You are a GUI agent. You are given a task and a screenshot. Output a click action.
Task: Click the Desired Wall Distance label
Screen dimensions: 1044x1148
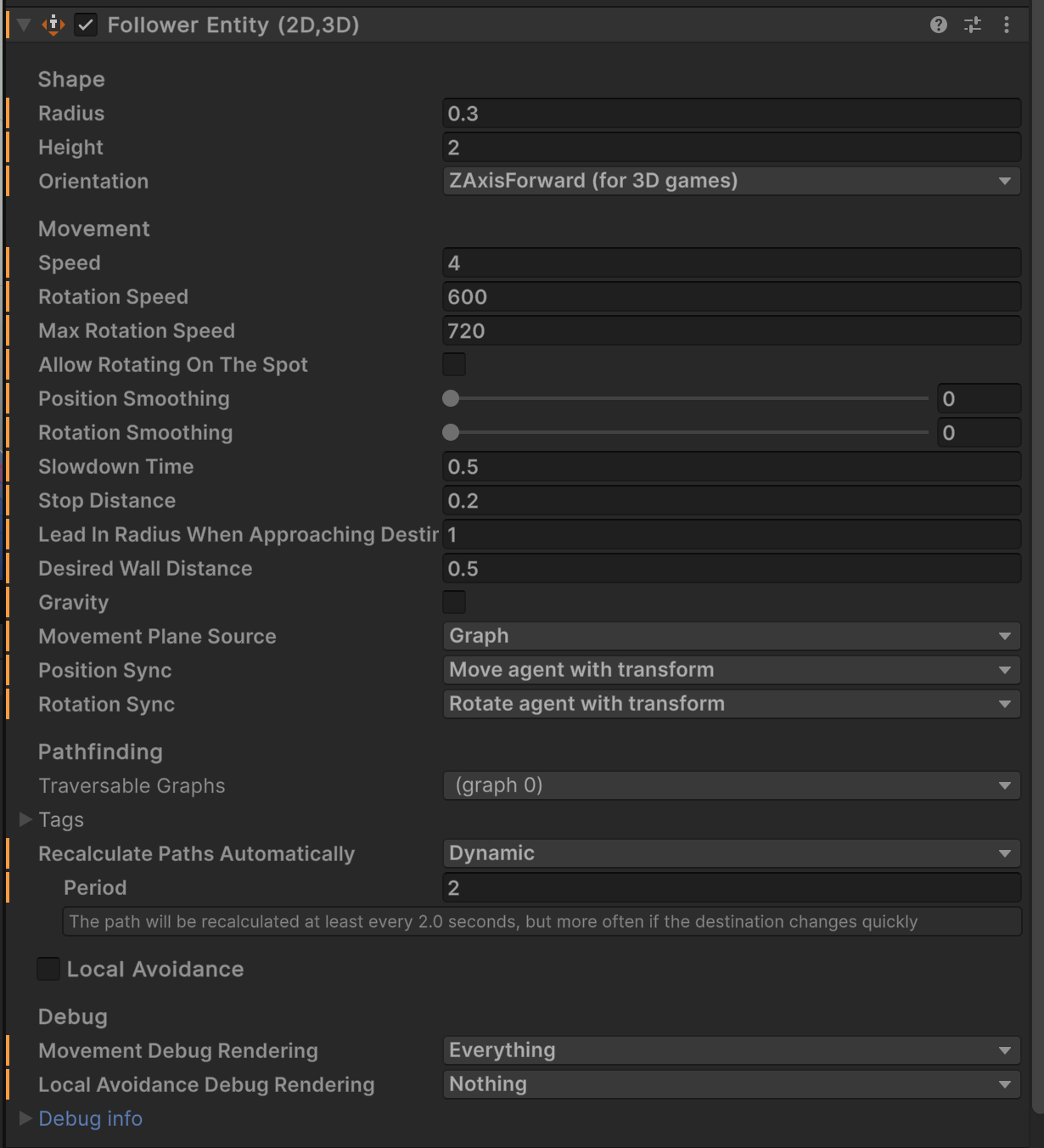[x=145, y=568]
